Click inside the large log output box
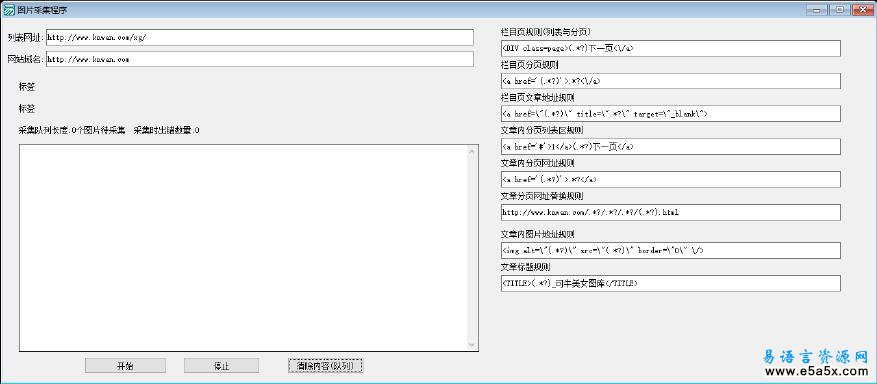Screen dimensions: 877x384 click(243, 248)
